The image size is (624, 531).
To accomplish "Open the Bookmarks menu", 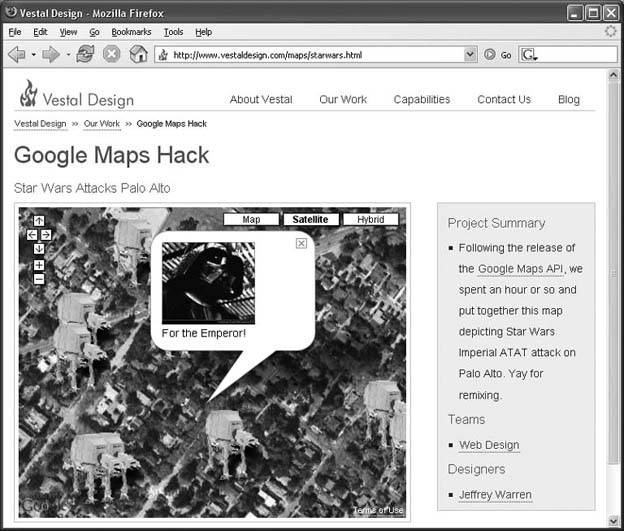I will pyautogui.click(x=130, y=32).
